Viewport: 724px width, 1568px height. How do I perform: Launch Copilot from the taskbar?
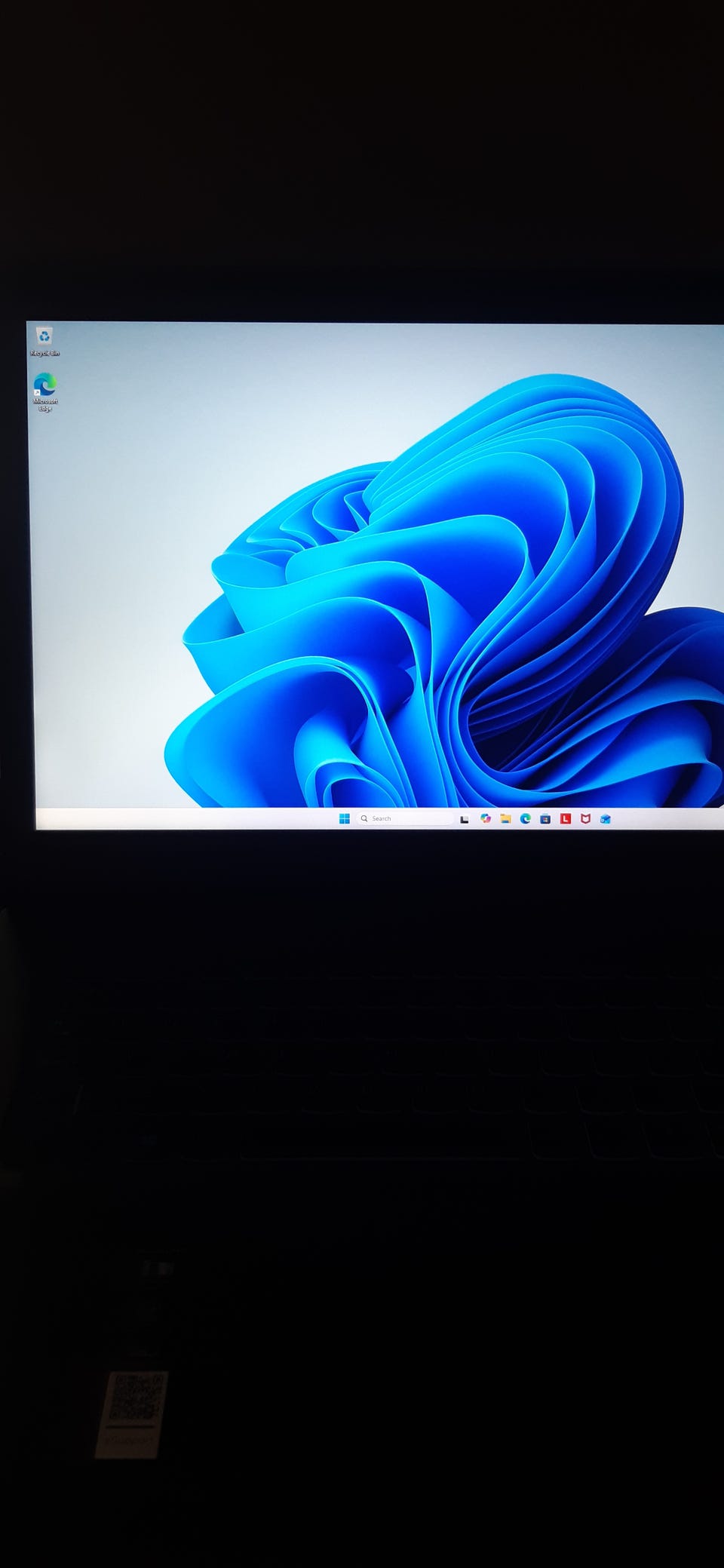(486, 818)
